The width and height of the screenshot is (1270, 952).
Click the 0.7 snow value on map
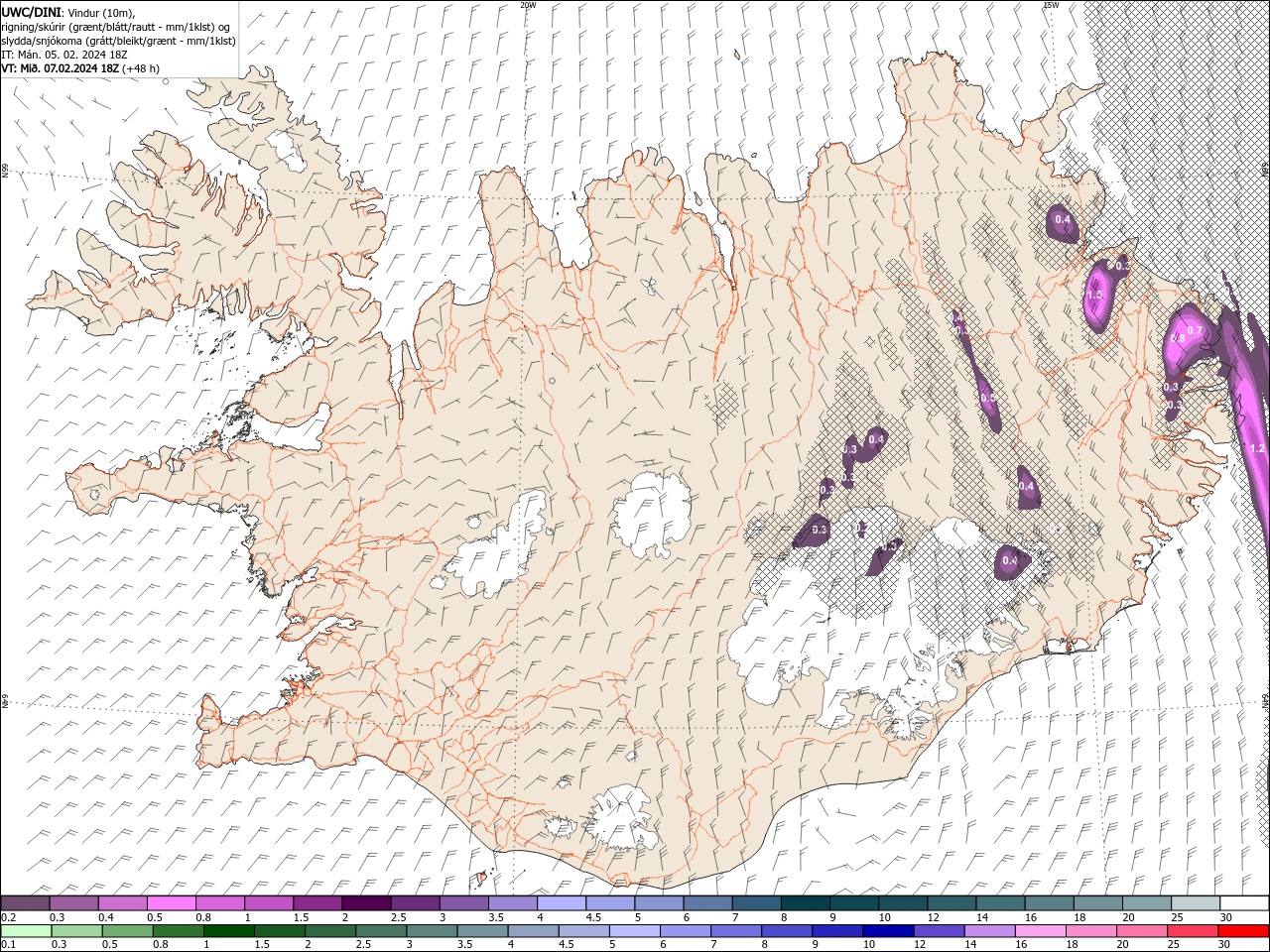[x=1195, y=331]
